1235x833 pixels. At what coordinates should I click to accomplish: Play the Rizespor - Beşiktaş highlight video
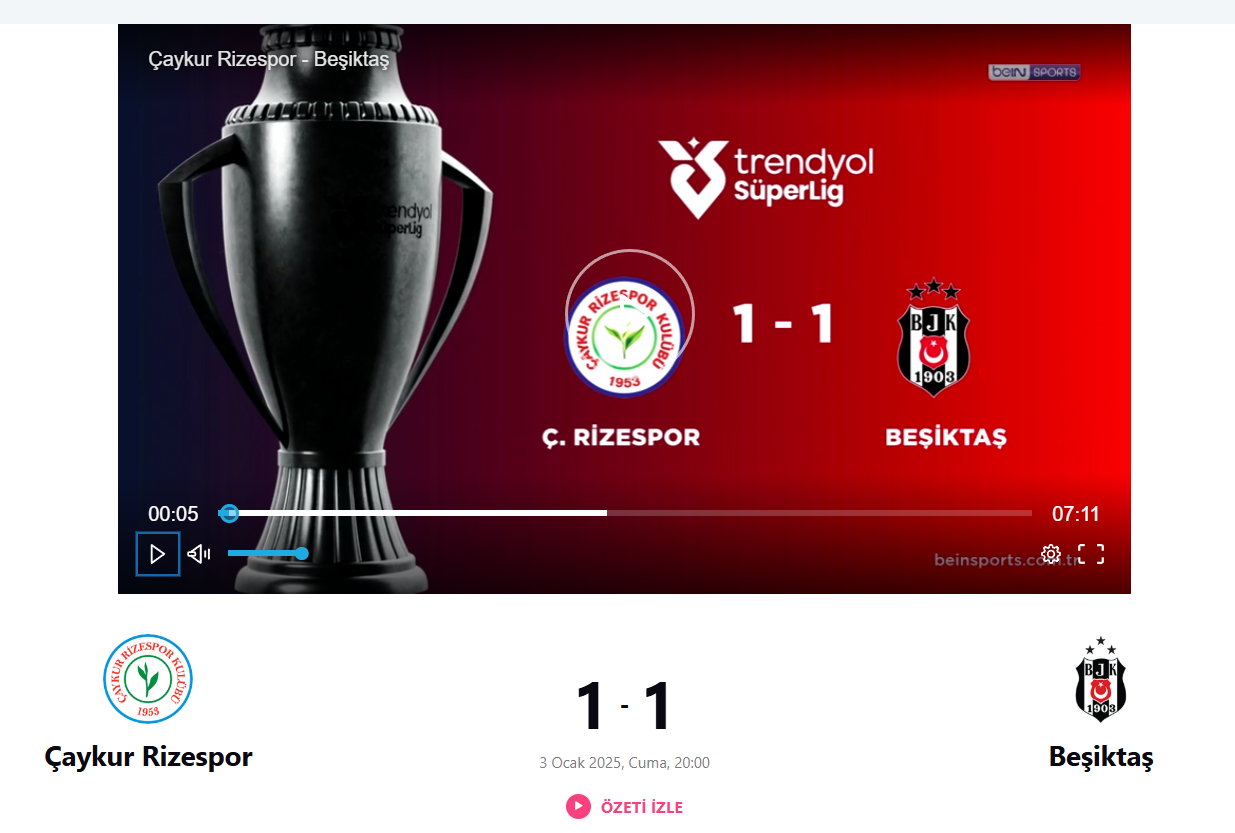point(158,554)
